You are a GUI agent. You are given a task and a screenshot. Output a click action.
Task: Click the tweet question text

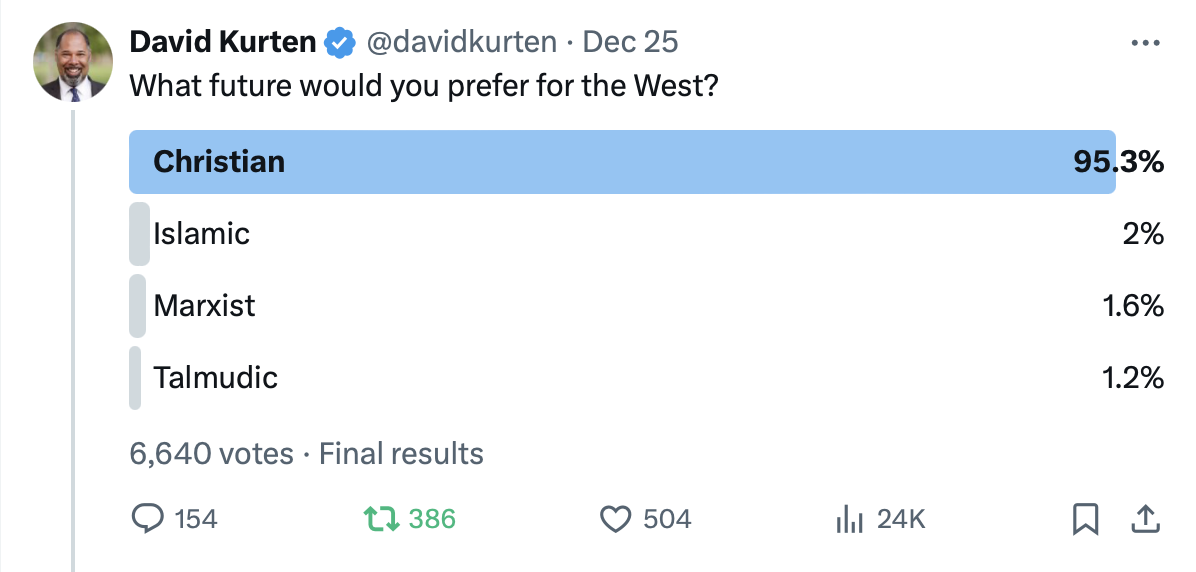(424, 86)
